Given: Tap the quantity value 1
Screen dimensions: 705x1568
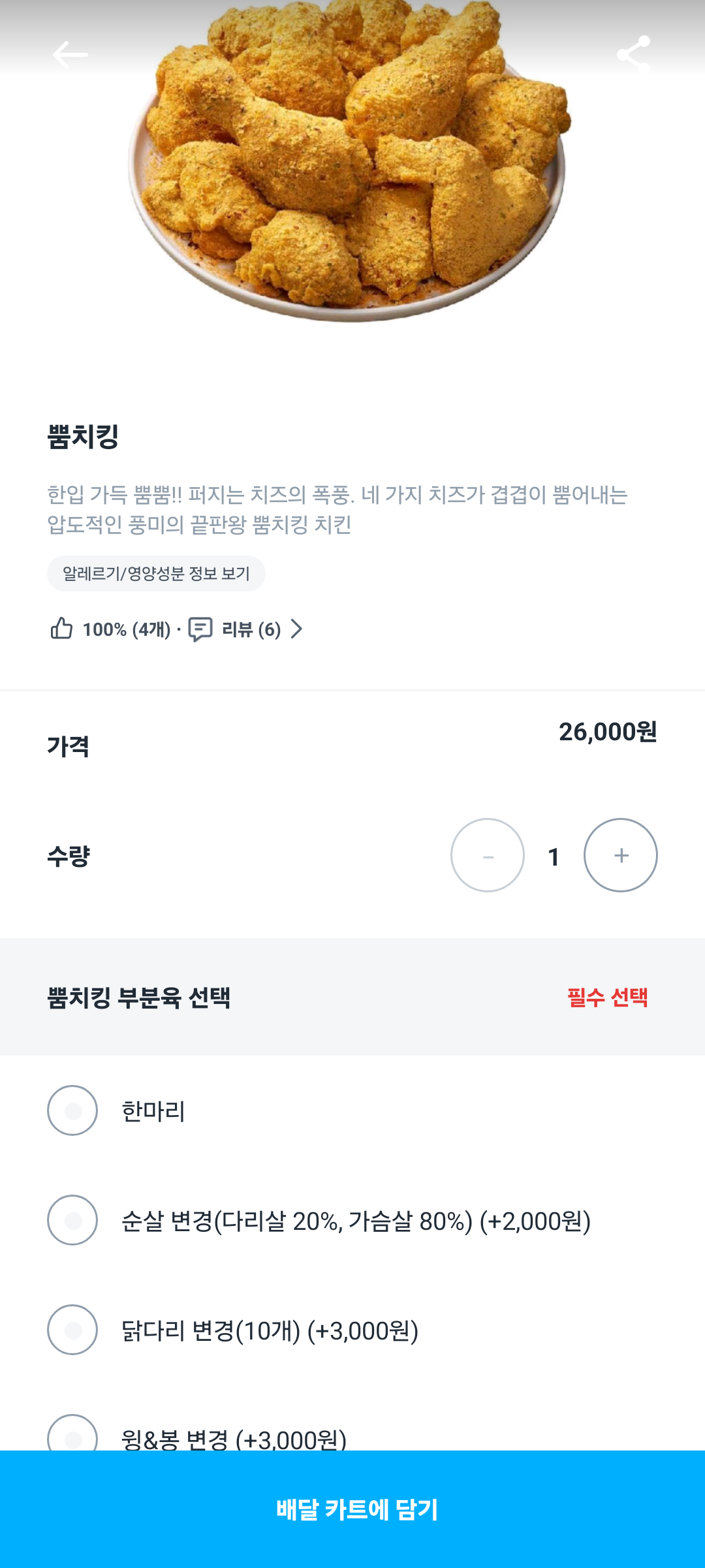Looking at the screenshot, I should pos(554,856).
